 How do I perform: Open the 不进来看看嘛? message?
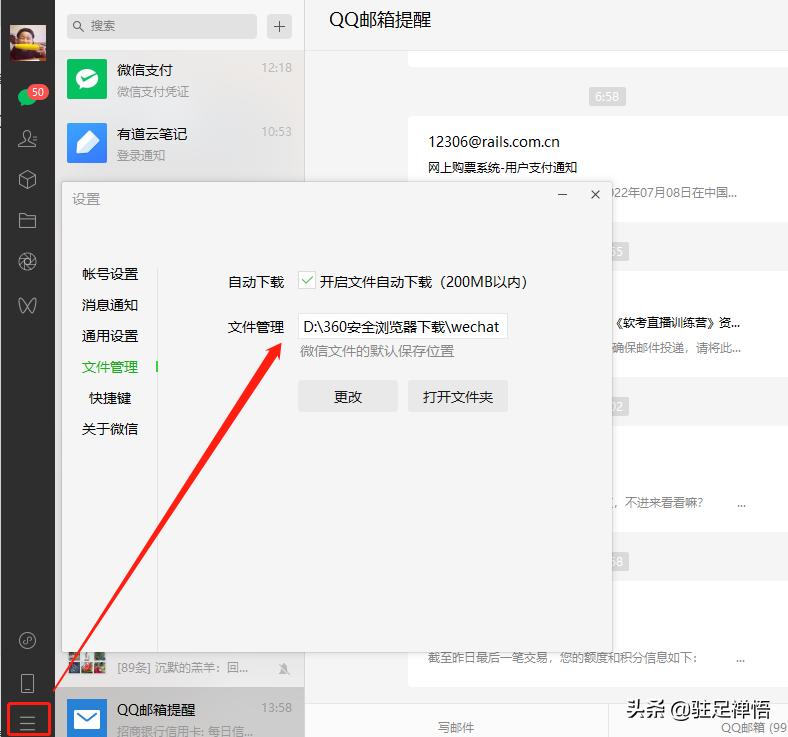700,479
